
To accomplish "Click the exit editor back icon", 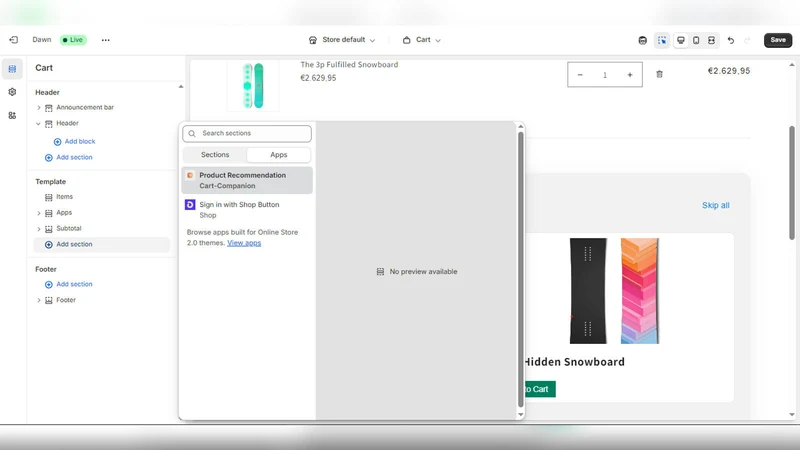I will 14,40.
